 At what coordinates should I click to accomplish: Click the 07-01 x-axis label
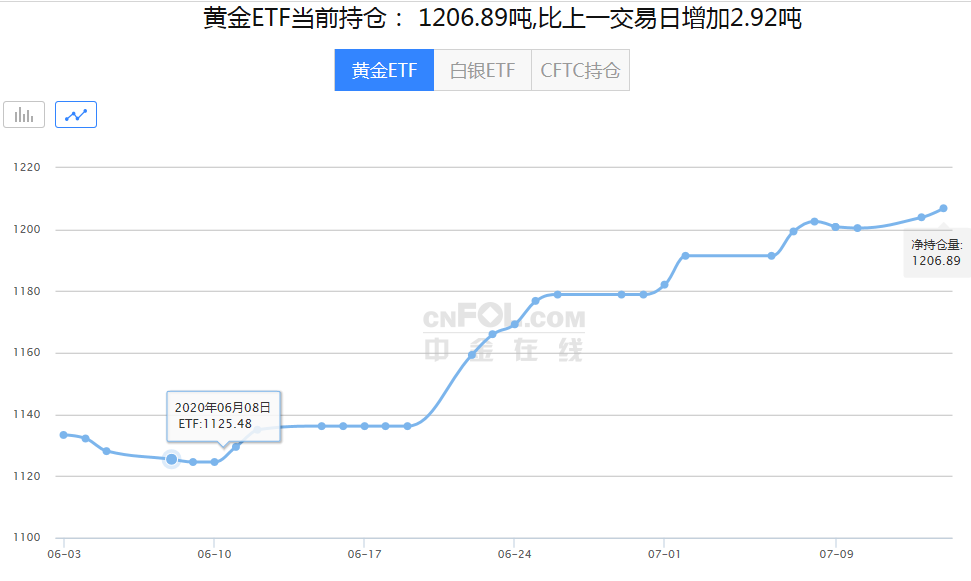664,554
